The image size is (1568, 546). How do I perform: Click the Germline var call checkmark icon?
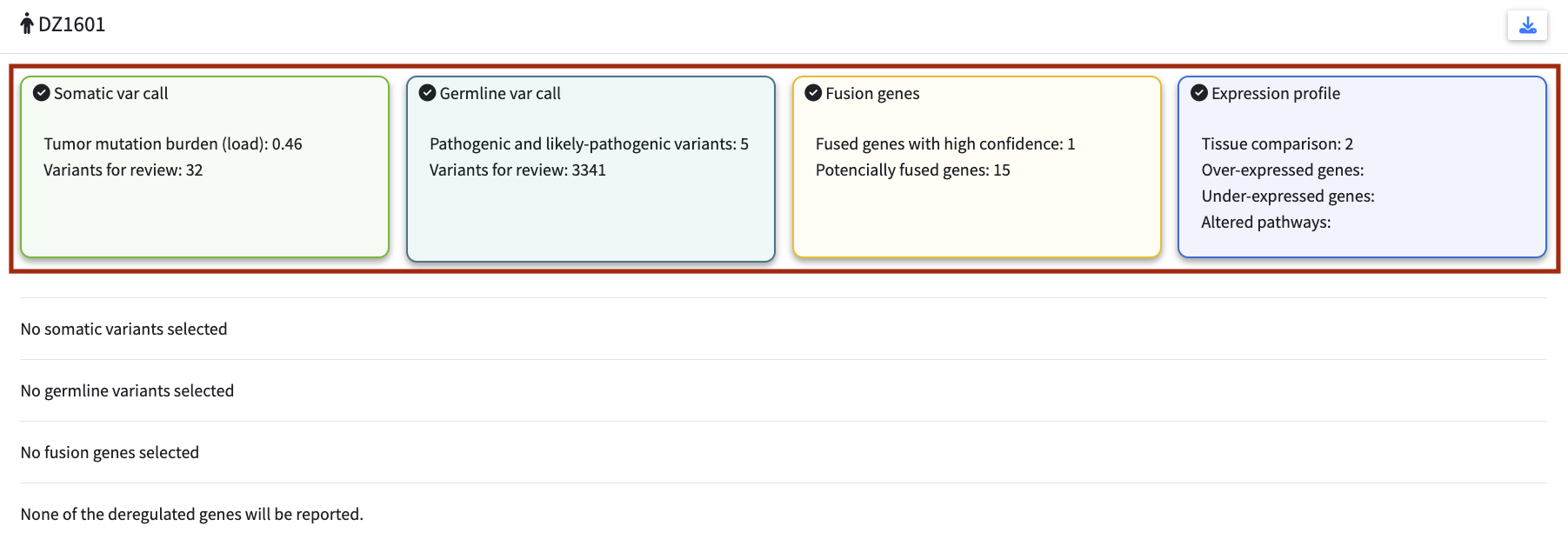[427, 93]
